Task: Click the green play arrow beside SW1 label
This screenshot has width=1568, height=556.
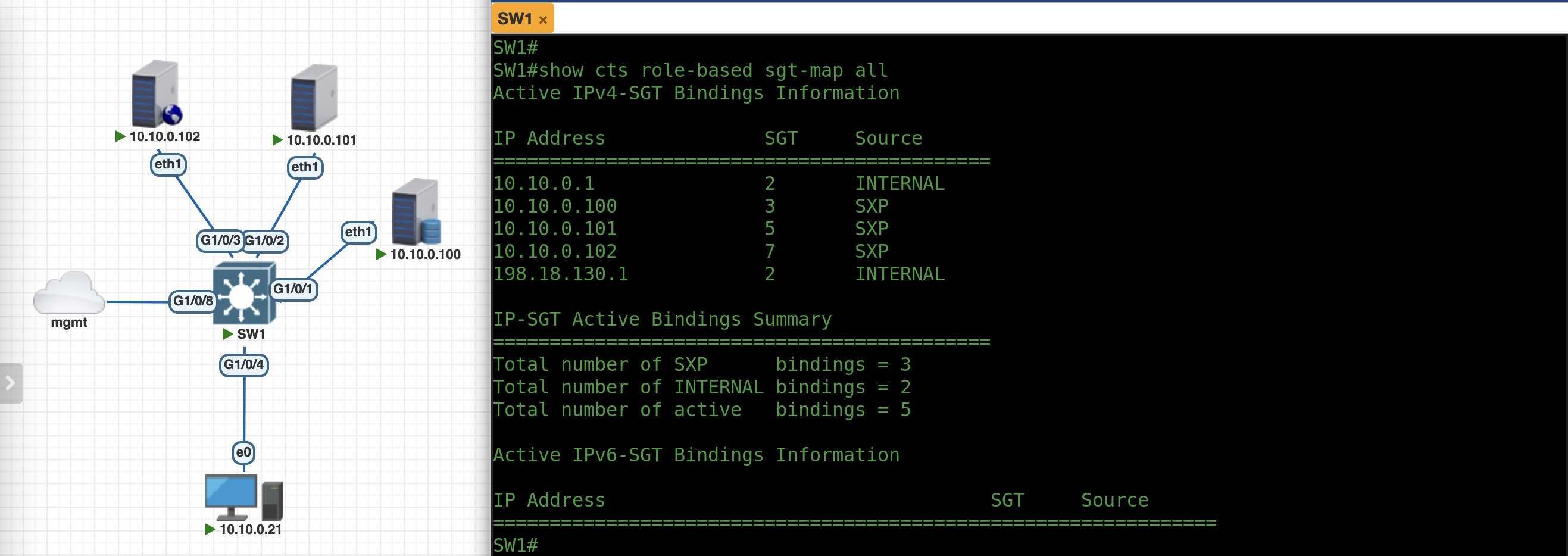Action: pos(227,334)
